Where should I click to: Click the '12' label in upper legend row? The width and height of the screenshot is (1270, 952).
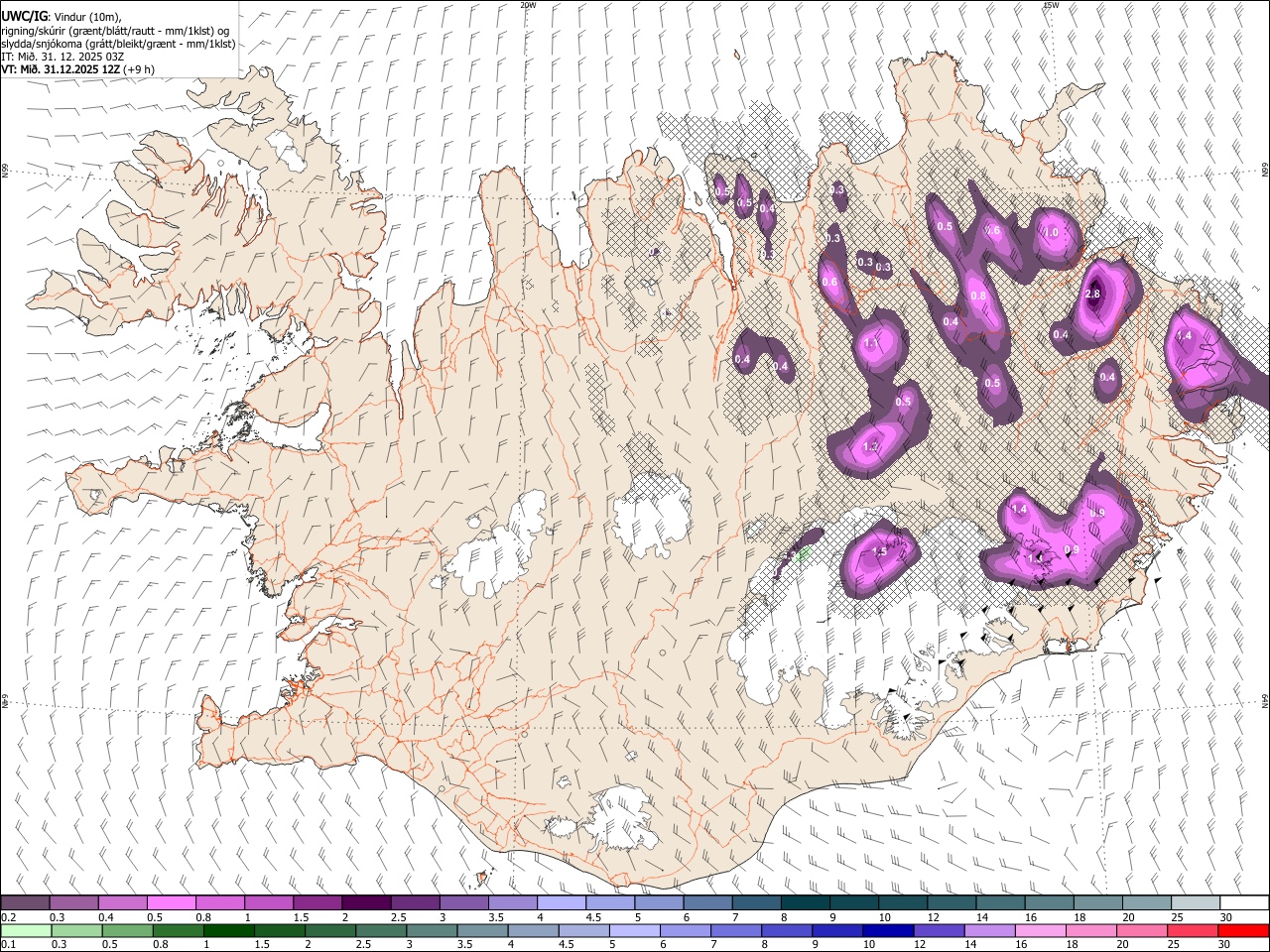(x=934, y=917)
